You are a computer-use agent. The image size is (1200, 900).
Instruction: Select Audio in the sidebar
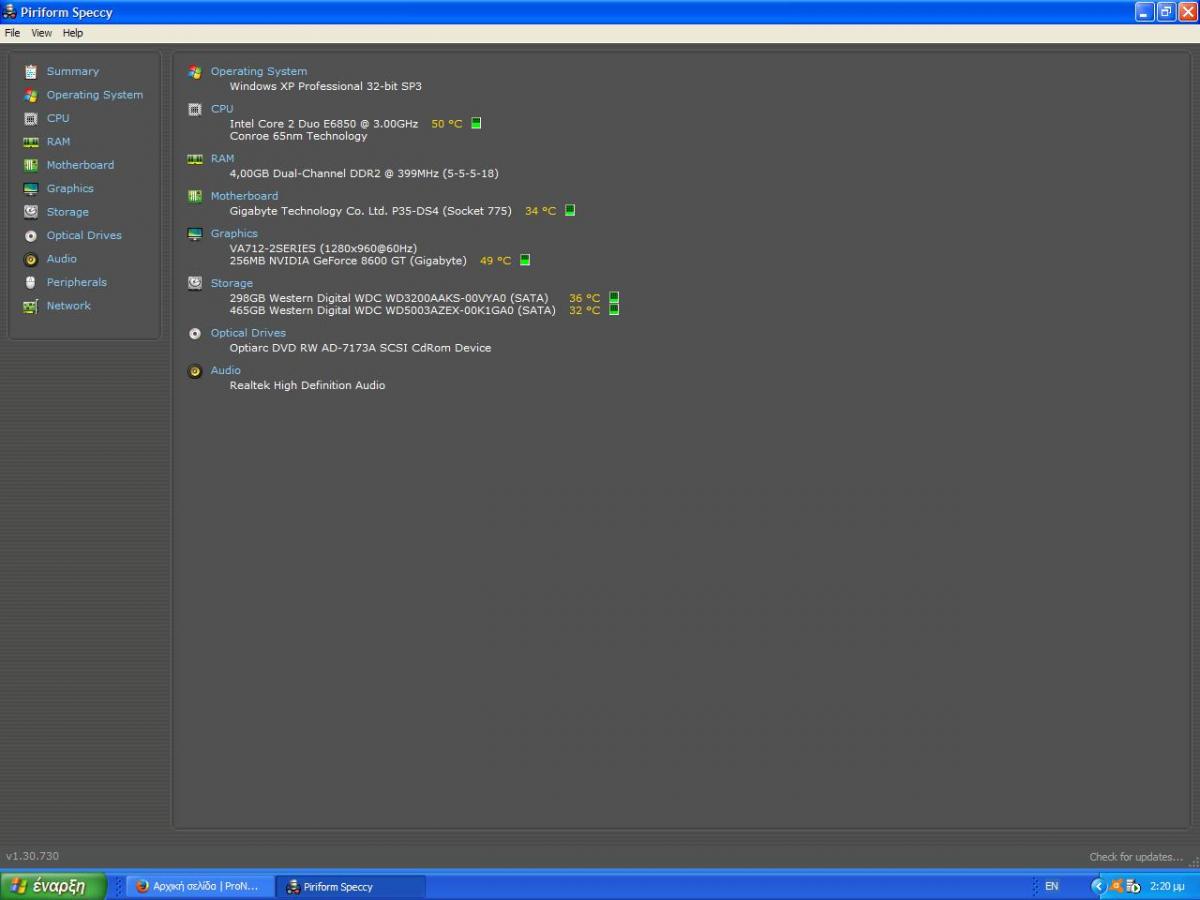(x=61, y=259)
